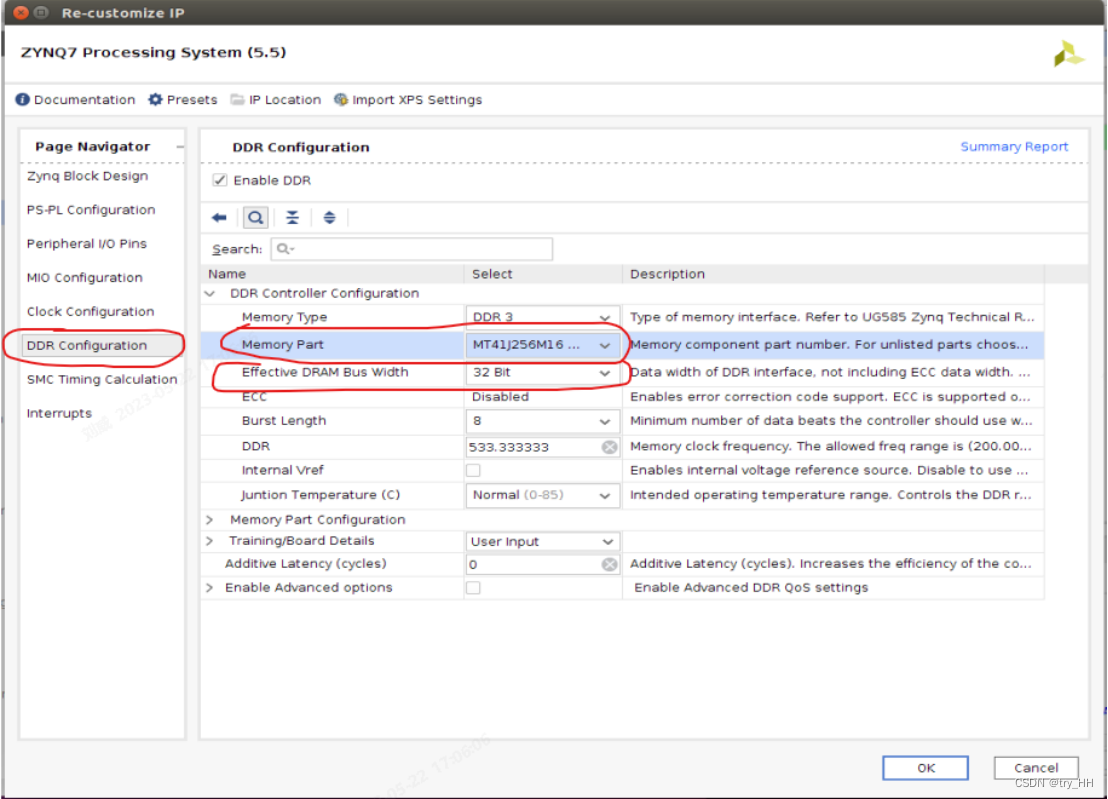Click the Select column header
1108x799 pixels.
coord(543,274)
